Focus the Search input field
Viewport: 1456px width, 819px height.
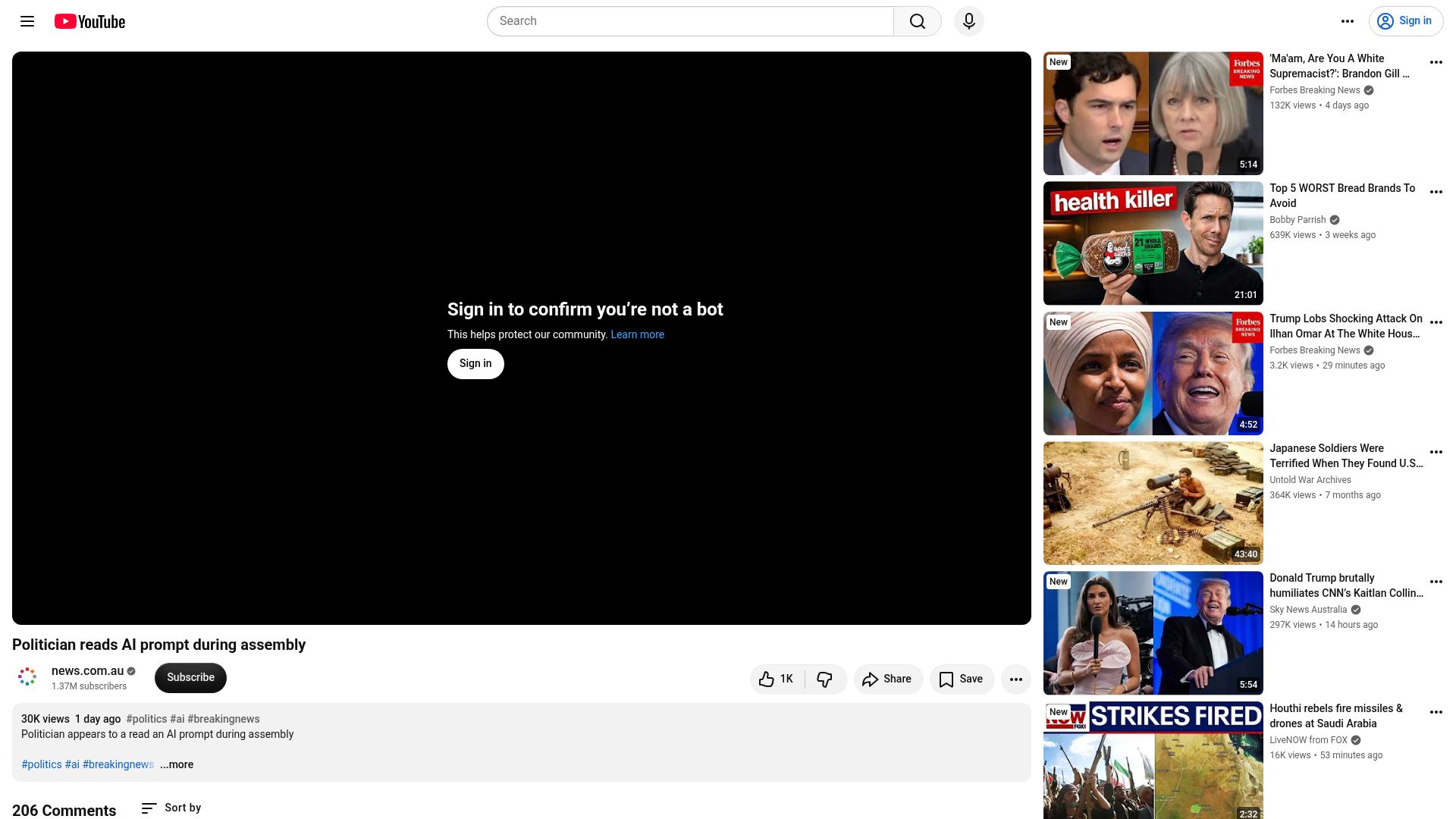click(690, 21)
